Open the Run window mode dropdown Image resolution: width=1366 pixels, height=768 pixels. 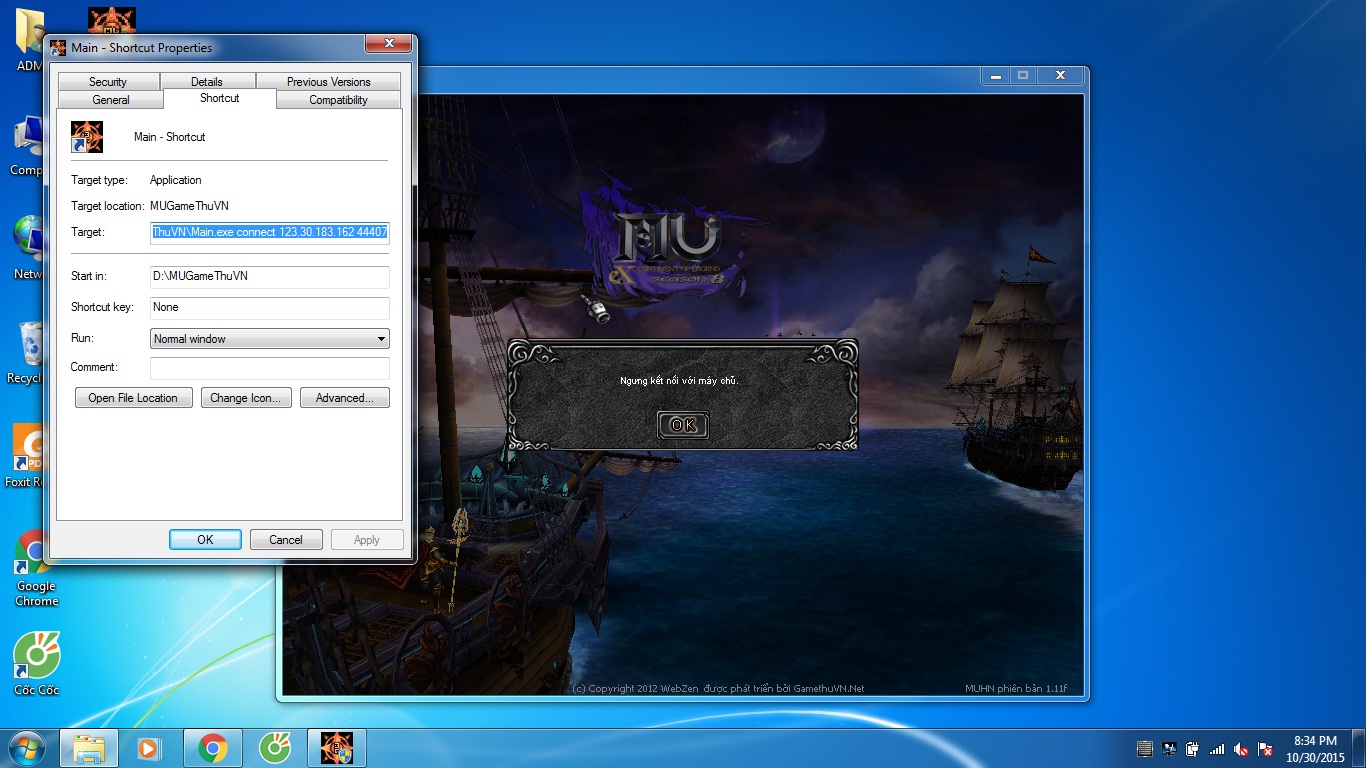tap(270, 339)
